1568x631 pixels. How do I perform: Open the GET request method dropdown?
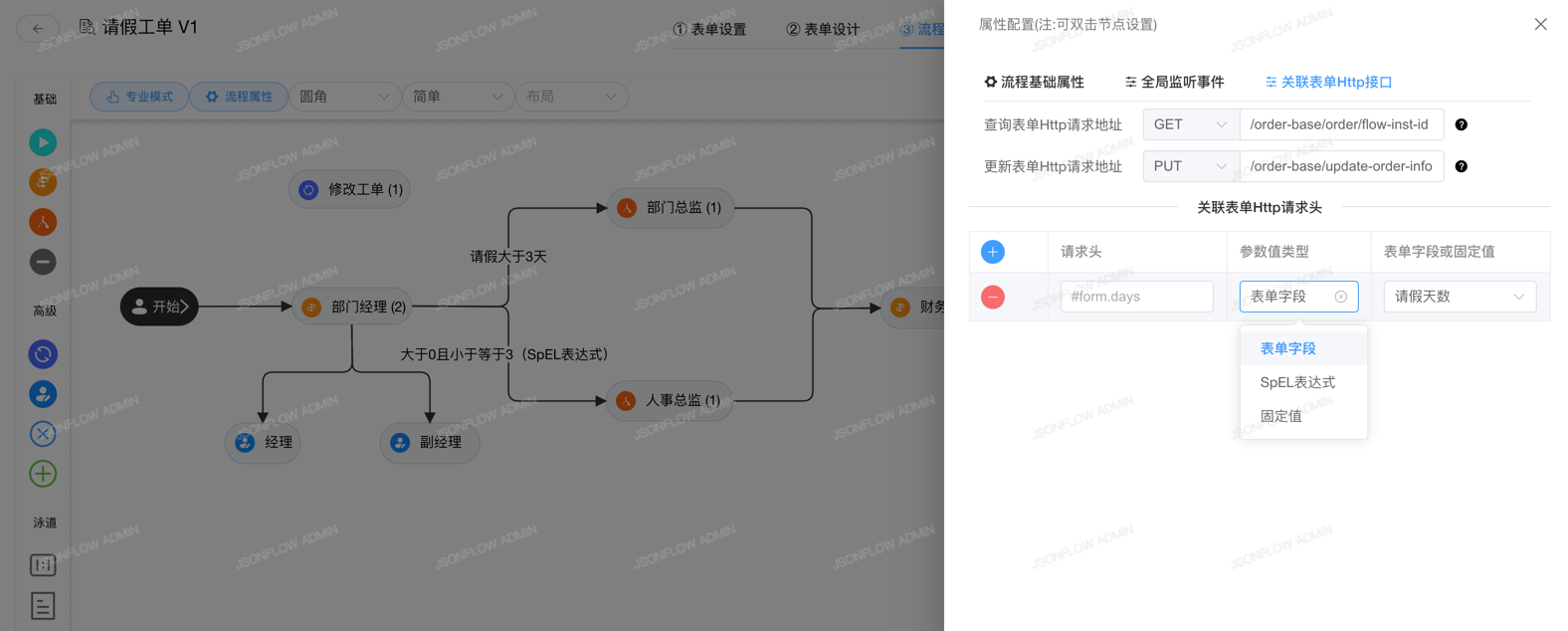pyautogui.click(x=1190, y=124)
